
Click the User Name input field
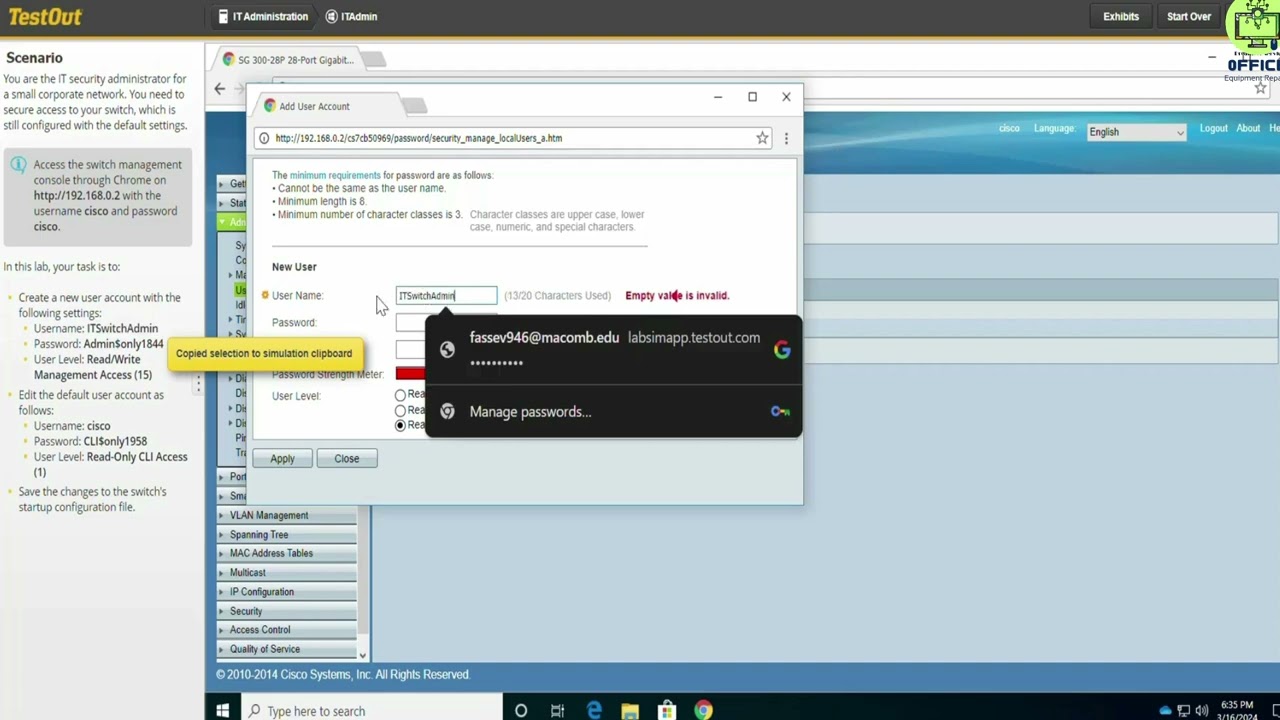coord(446,295)
